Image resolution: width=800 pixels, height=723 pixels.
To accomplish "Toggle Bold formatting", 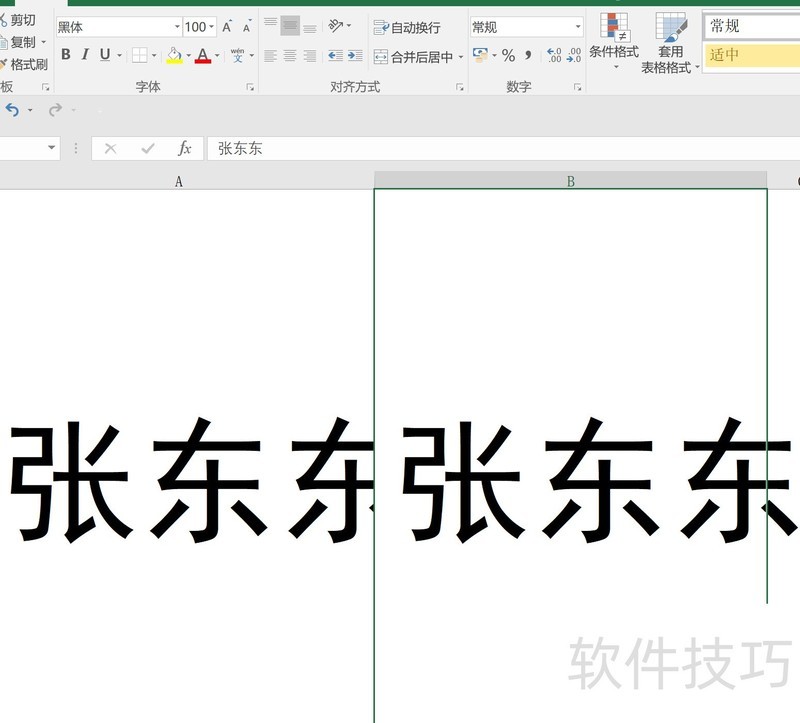I will pos(66,55).
